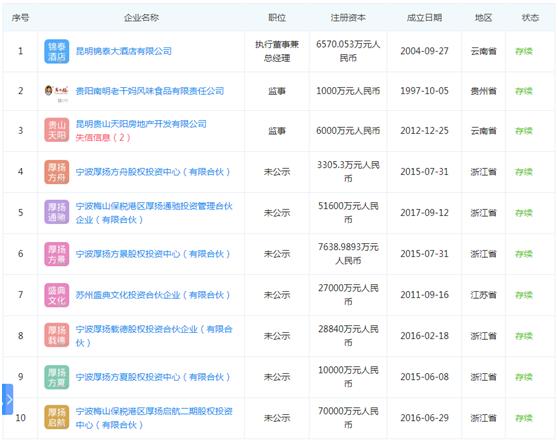
Task: Select the 51600万元人民币 capital cell
Action: tap(348, 213)
